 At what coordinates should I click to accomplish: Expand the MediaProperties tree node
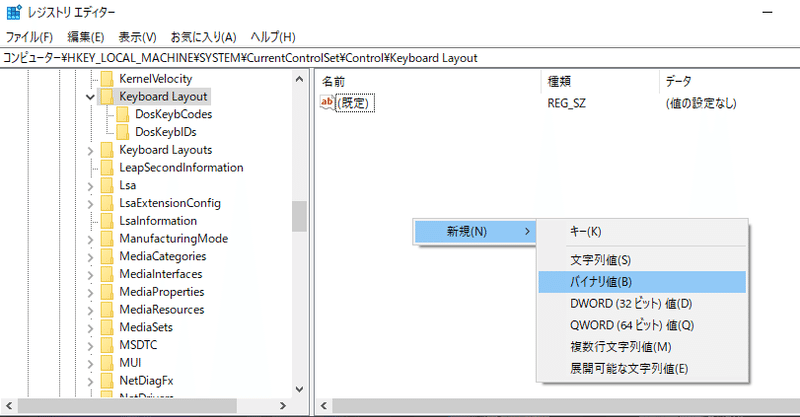coord(90,292)
